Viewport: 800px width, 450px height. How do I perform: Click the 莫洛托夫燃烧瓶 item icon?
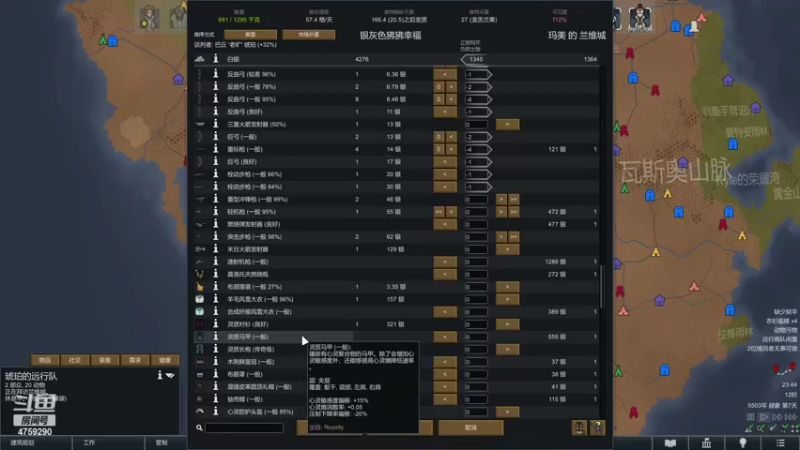pyautogui.click(x=199, y=274)
